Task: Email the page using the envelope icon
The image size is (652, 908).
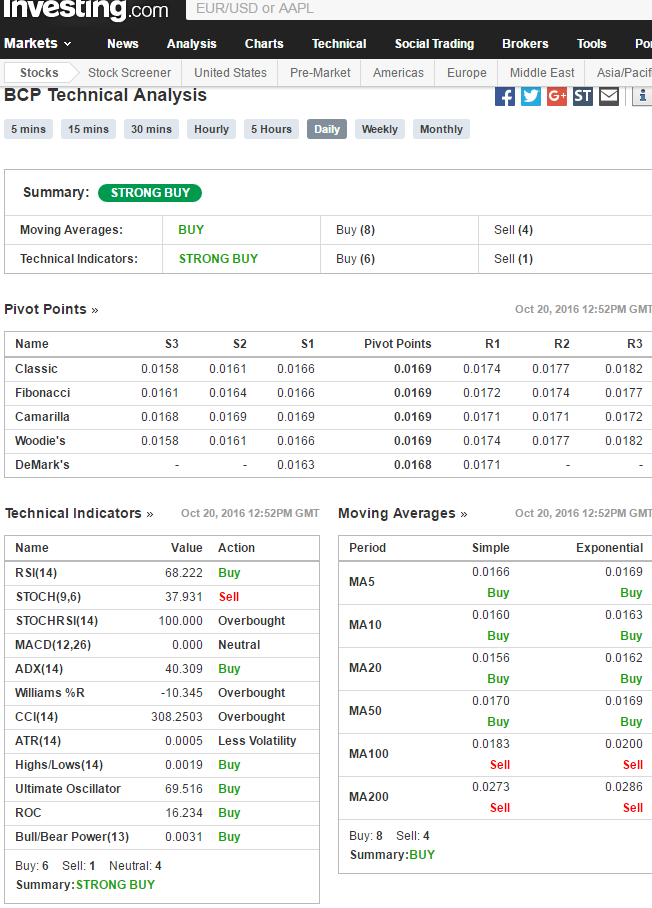Action: (609, 96)
